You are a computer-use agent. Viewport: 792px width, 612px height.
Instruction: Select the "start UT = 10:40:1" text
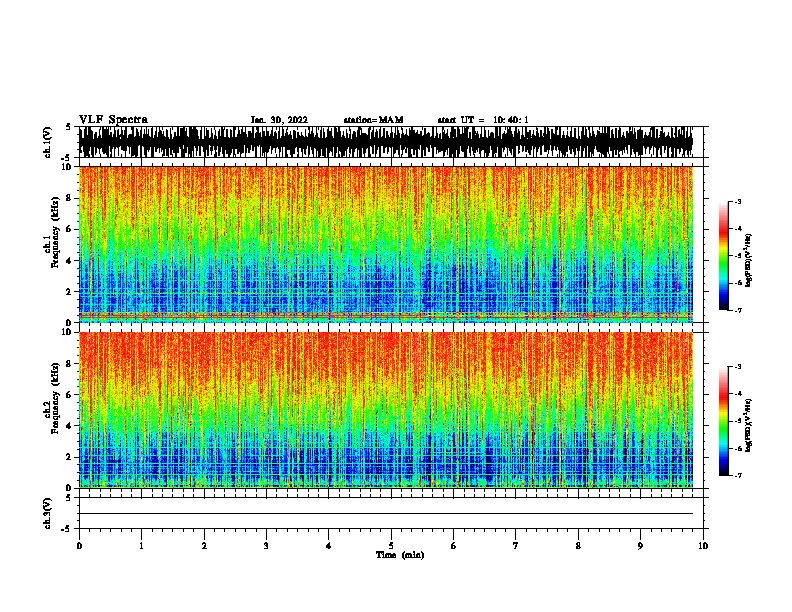click(483, 120)
